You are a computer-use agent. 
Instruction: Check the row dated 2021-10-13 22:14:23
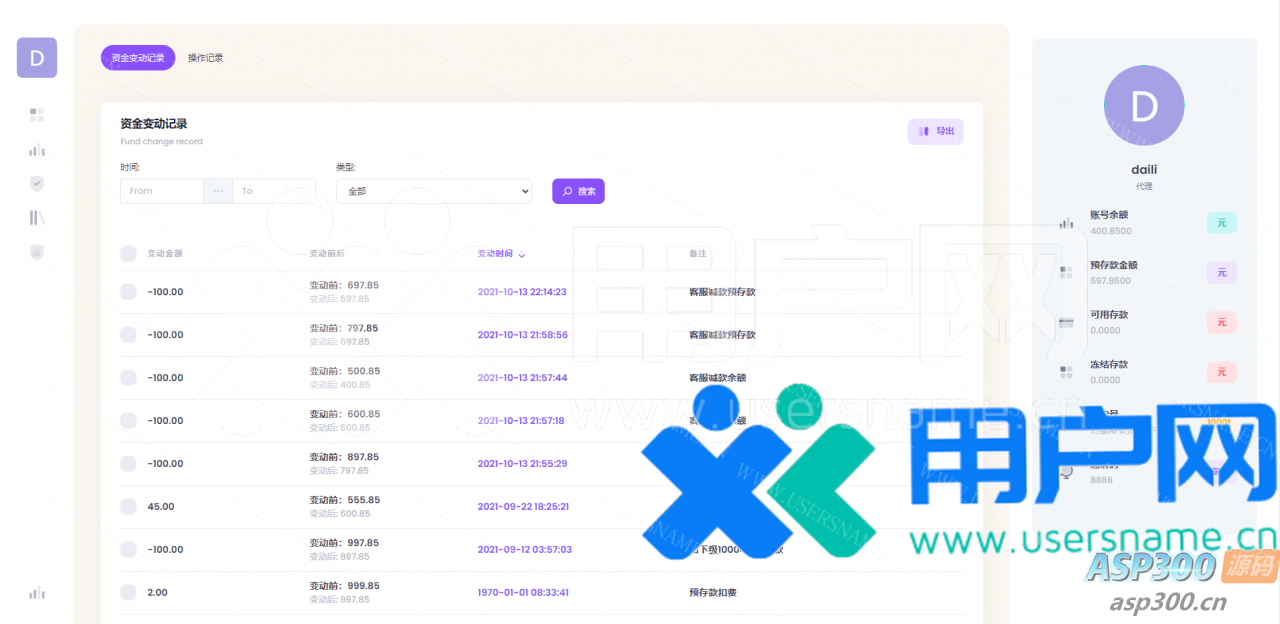click(128, 292)
